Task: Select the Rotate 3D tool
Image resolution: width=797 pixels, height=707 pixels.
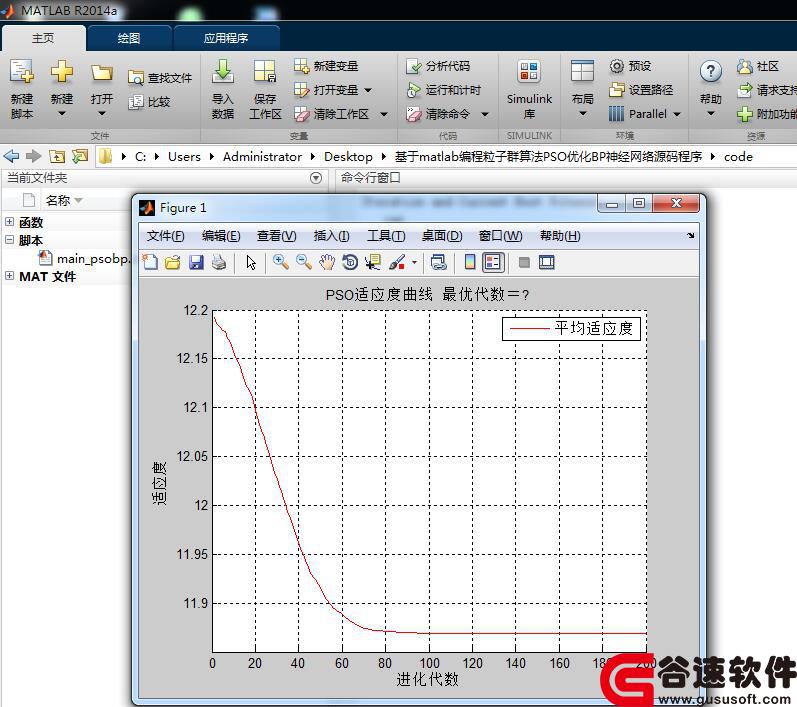Action: (350, 262)
